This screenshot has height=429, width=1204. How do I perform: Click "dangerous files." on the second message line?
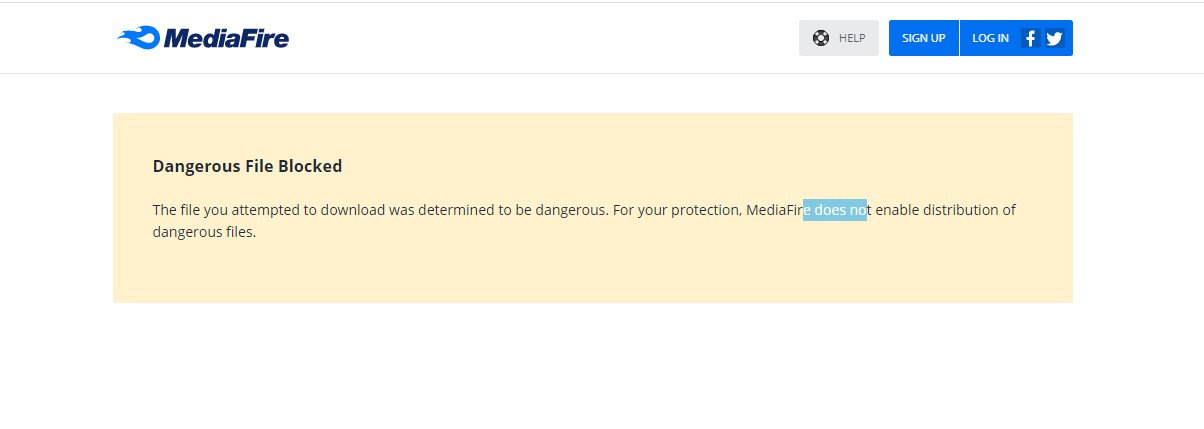tap(205, 232)
